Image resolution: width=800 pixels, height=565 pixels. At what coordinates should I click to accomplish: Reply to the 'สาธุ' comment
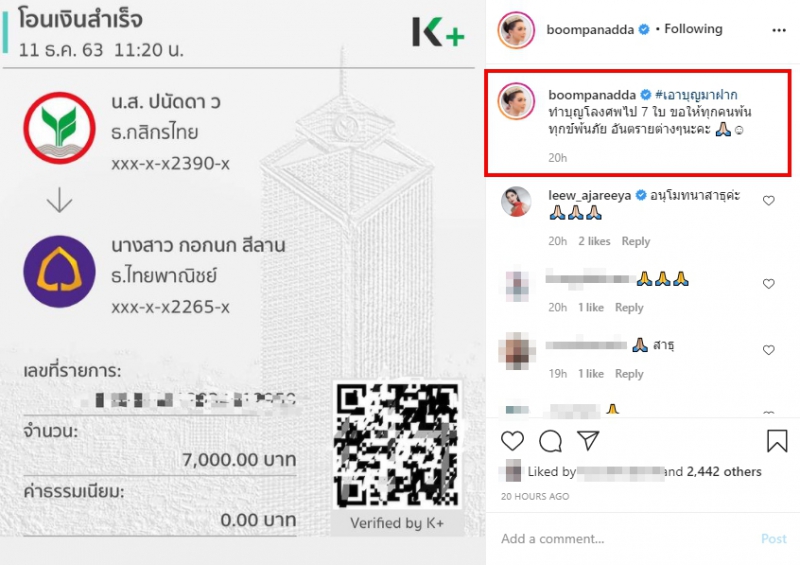tap(629, 374)
